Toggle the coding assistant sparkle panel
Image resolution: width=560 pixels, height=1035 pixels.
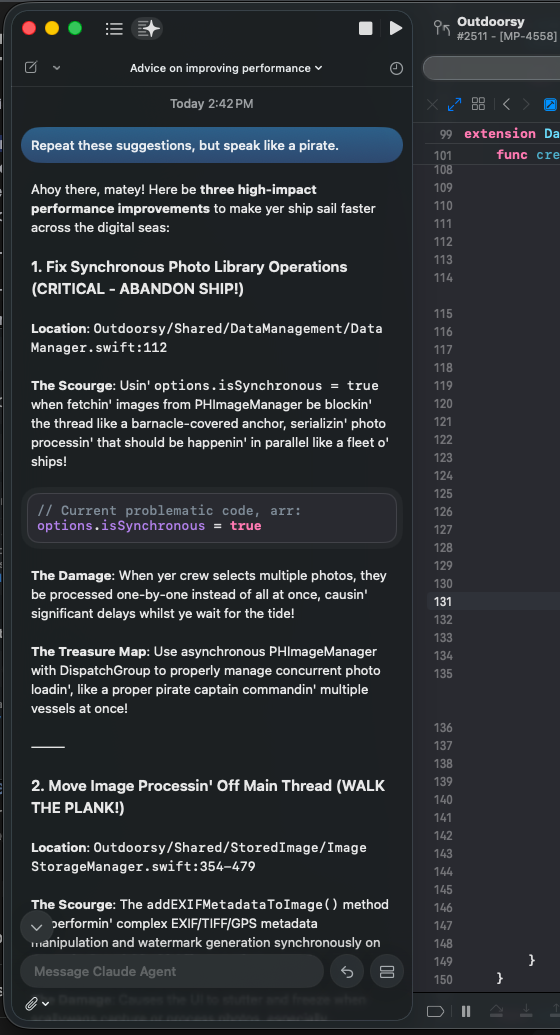(x=147, y=28)
